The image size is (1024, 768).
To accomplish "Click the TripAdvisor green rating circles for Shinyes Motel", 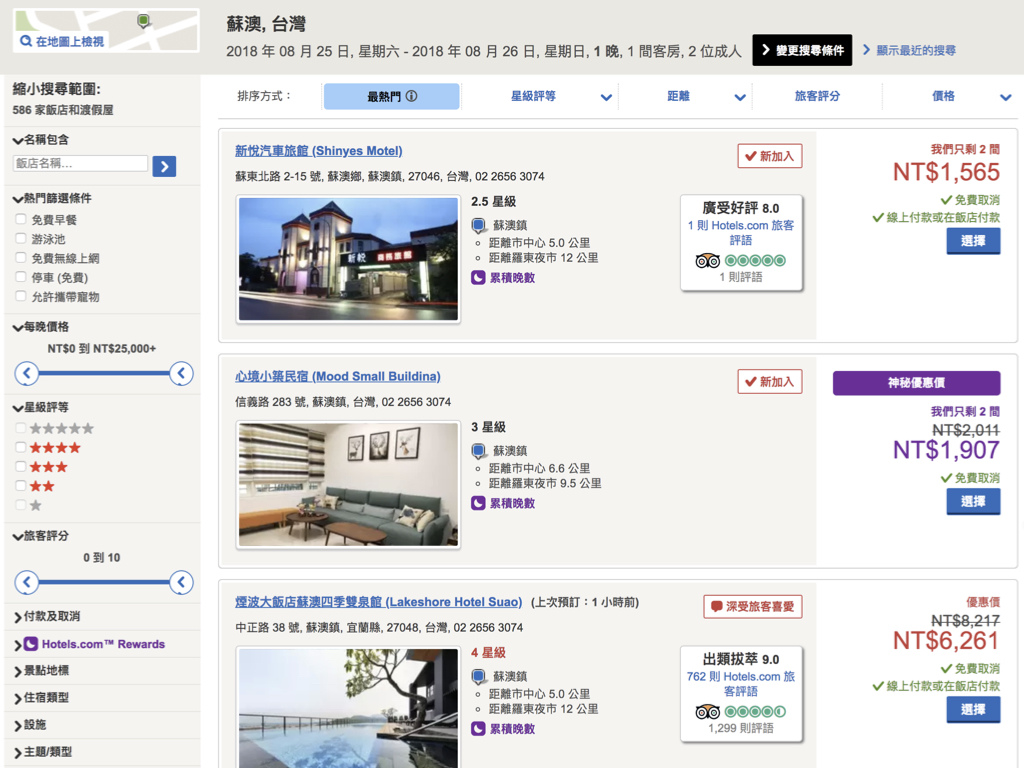I will 755,261.
